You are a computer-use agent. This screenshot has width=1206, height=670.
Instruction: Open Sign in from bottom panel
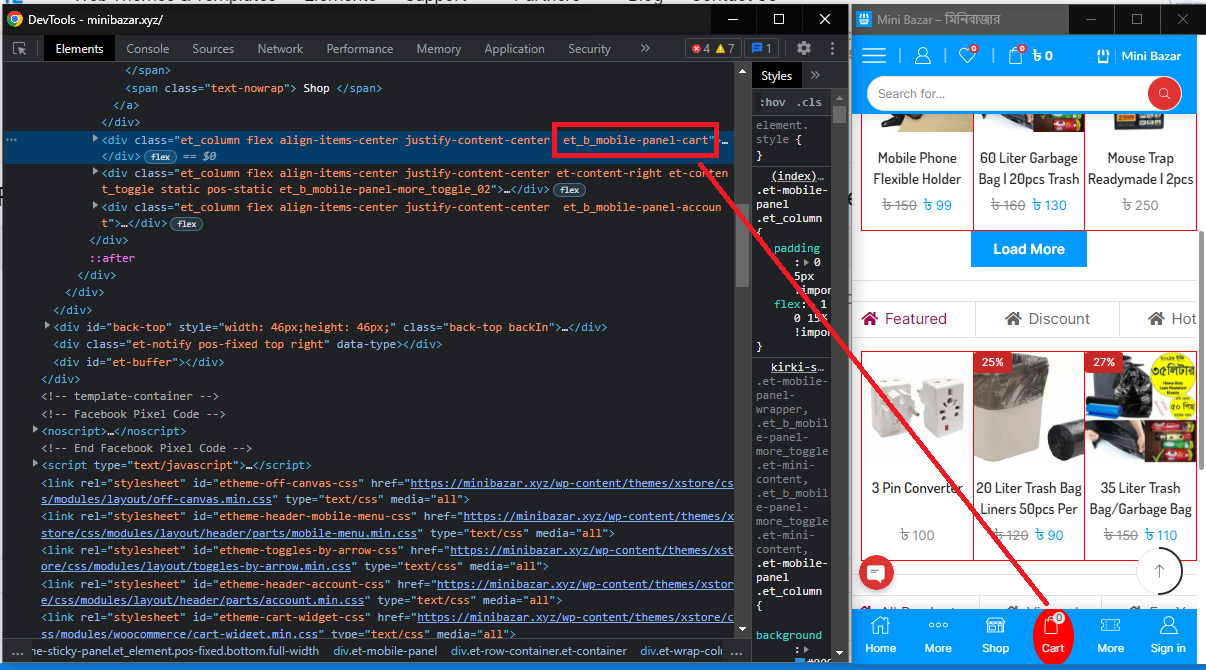(x=1168, y=635)
